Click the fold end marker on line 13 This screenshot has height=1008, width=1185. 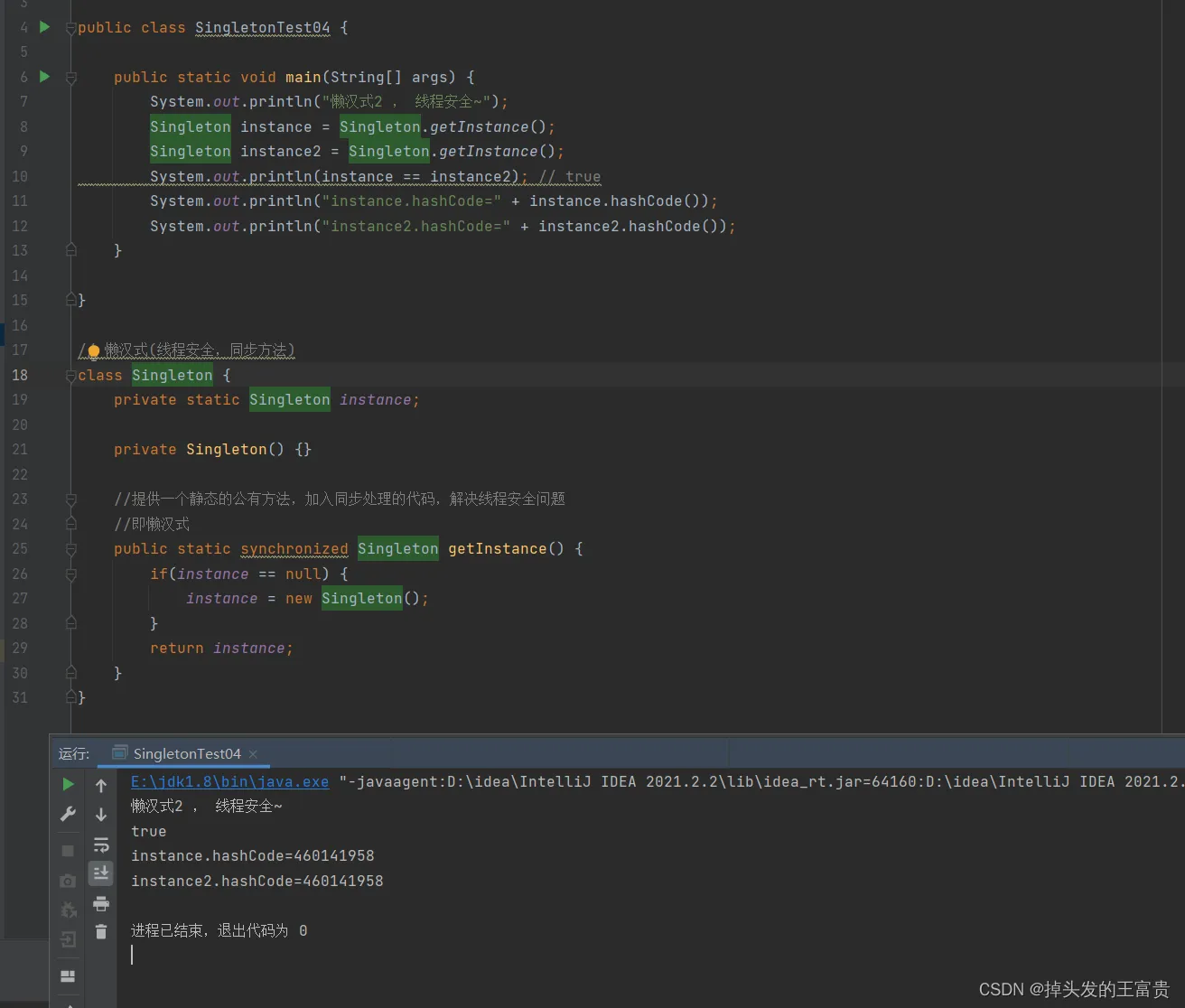tap(71, 249)
